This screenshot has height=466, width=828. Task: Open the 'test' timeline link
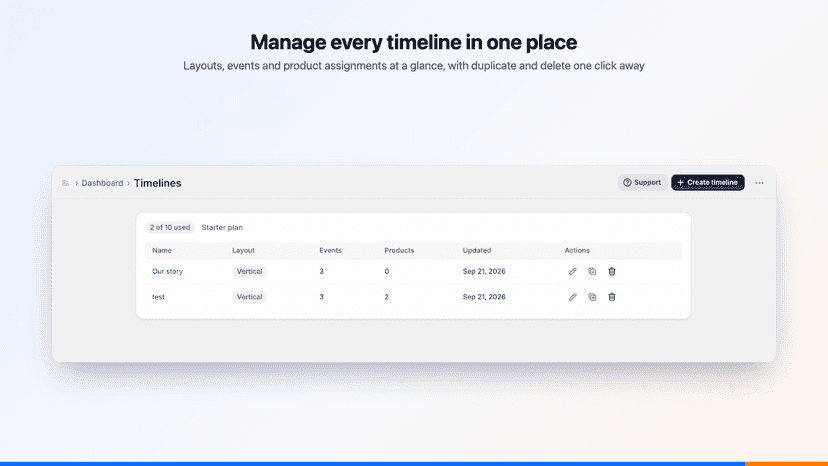158,297
